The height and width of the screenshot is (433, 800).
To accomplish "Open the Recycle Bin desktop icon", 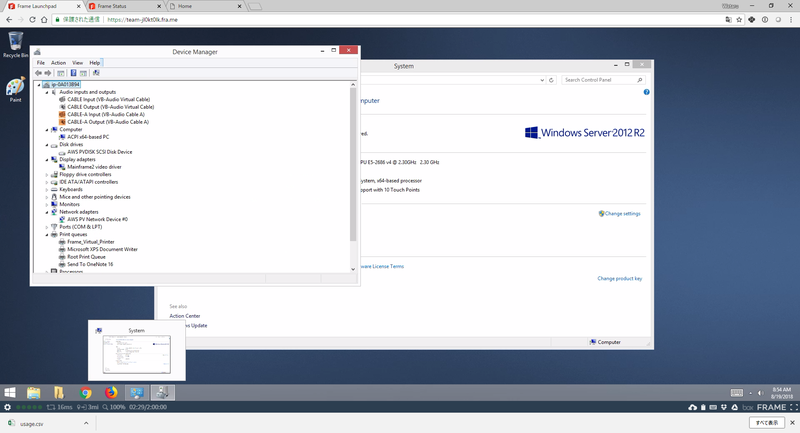I will click(15, 44).
